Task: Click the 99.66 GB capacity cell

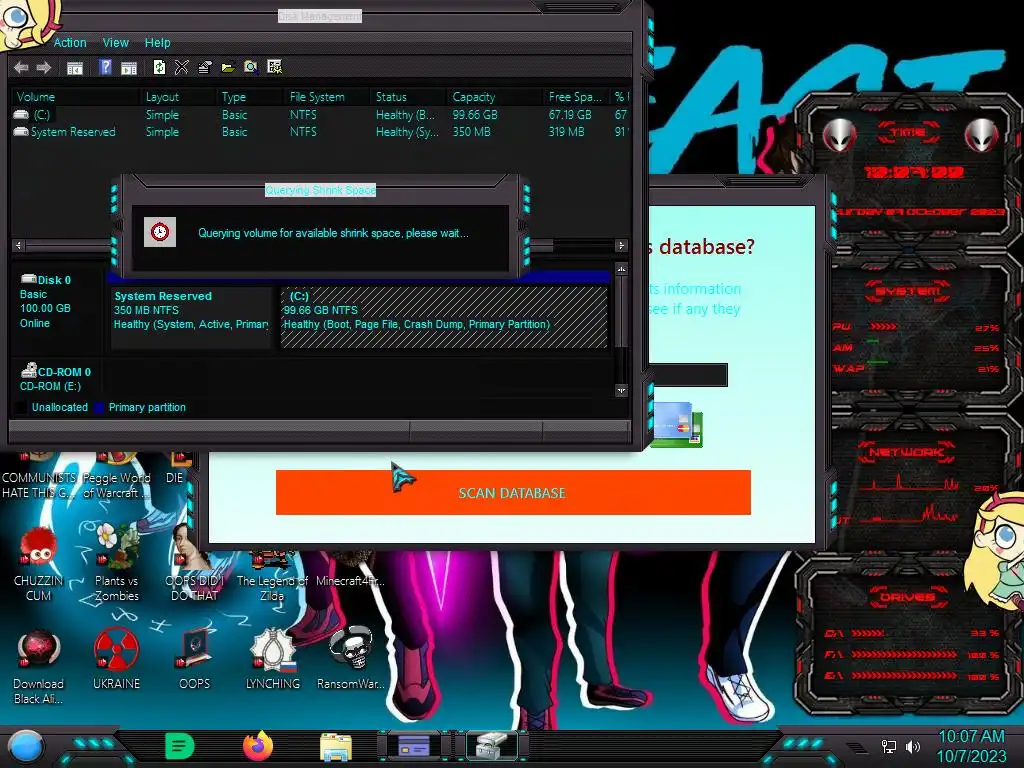Action: point(475,114)
